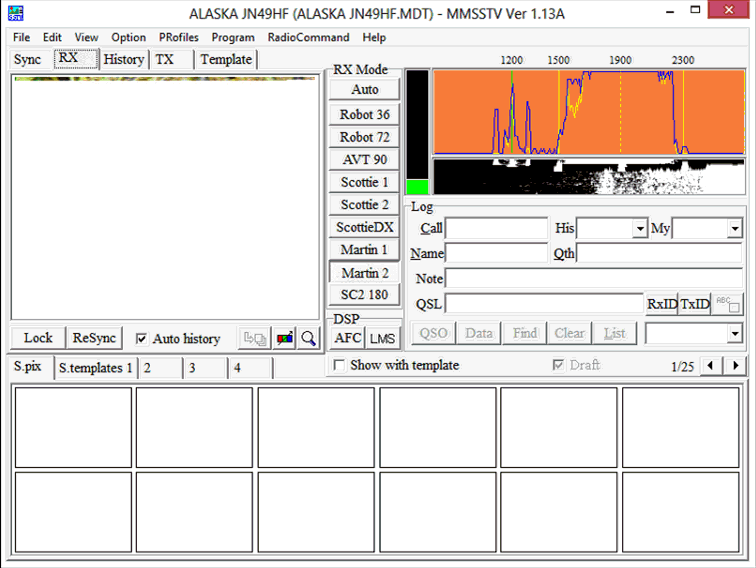Select Scottie 1 RX mode
The image size is (756, 568).
coord(364,182)
